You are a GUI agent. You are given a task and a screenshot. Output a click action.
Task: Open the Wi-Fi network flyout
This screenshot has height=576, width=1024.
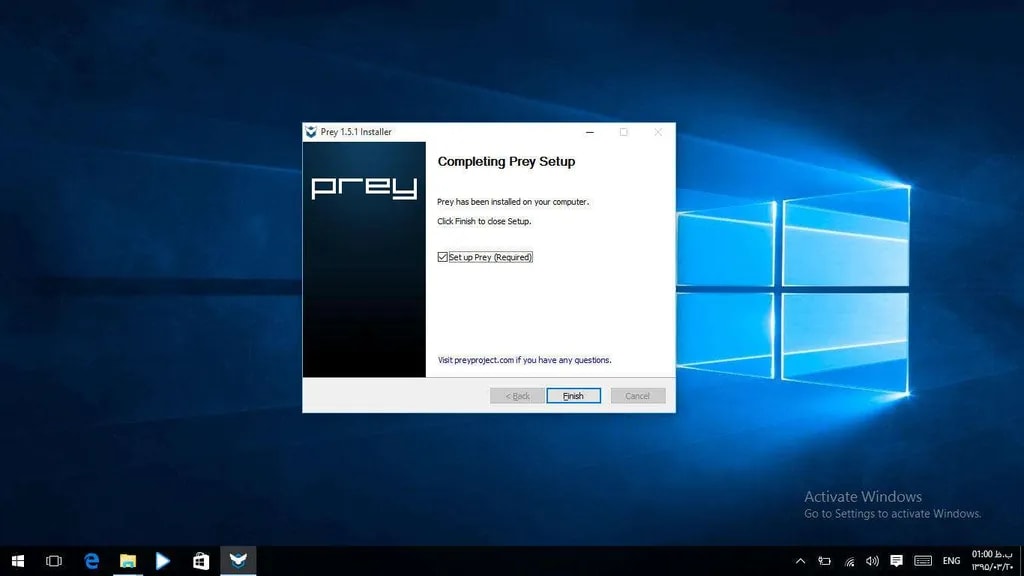[x=849, y=561]
